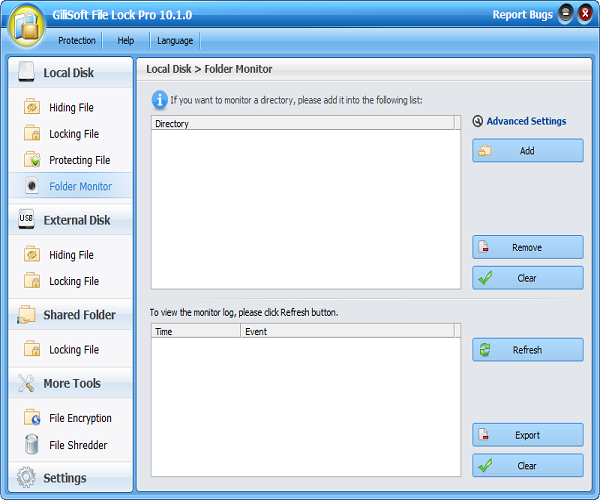Select Hiding File under External Disk
The width and height of the screenshot is (600, 500).
point(70,254)
